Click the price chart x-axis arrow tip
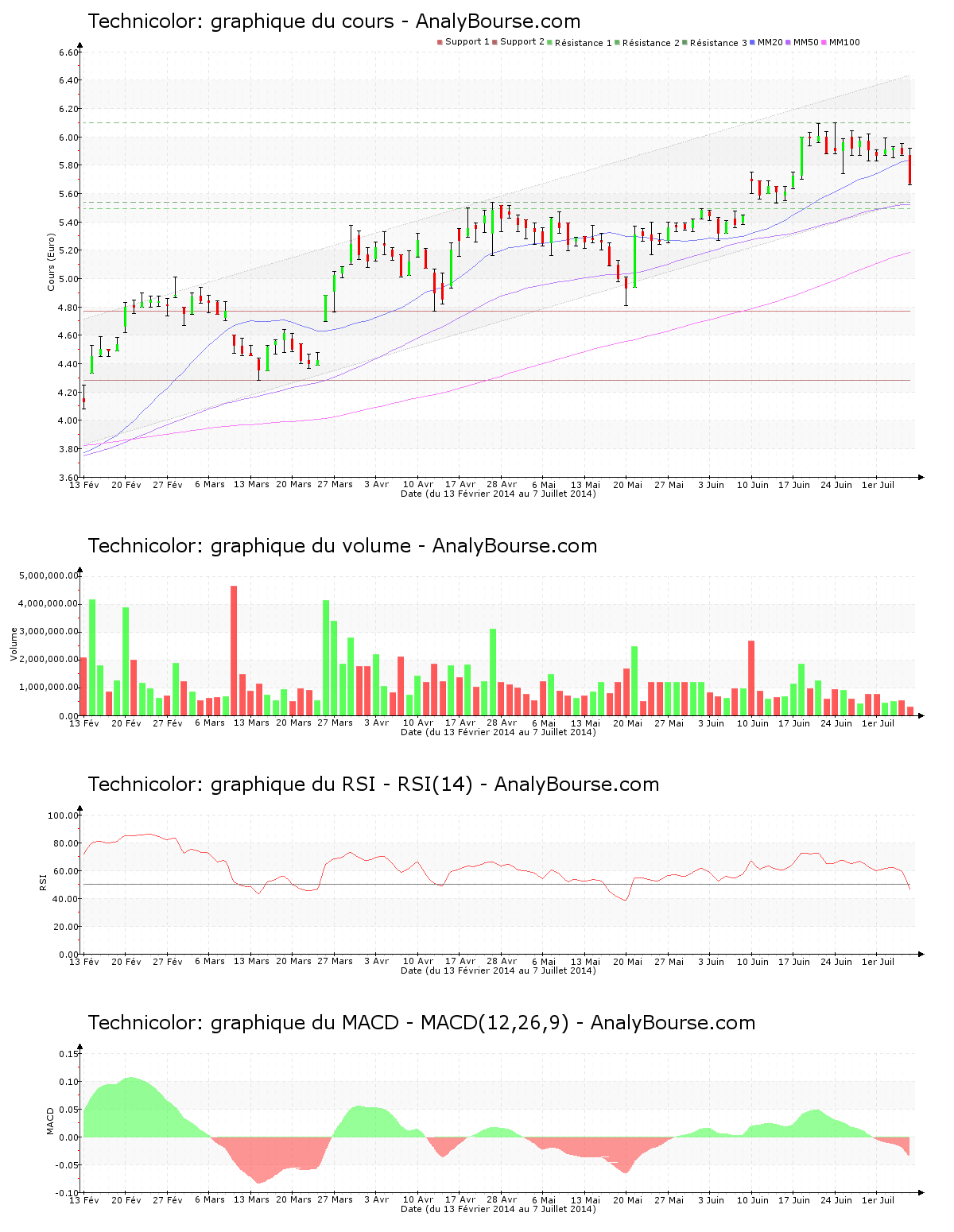The image size is (954, 1232). (x=921, y=478)
